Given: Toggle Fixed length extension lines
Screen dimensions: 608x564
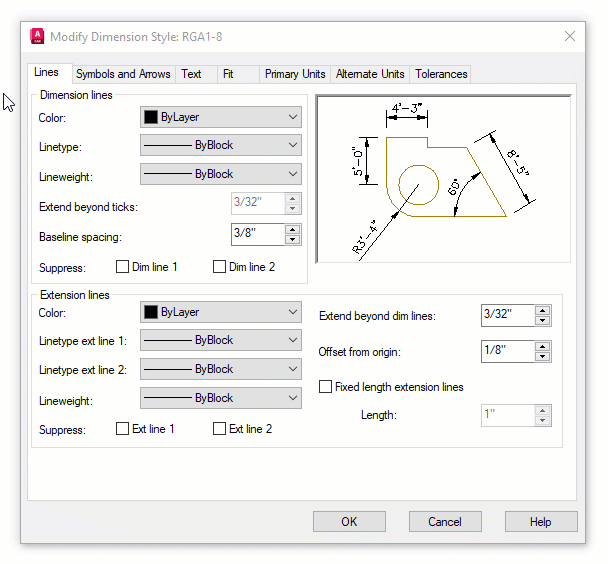Looking at the screenshot, I should 325,386.
